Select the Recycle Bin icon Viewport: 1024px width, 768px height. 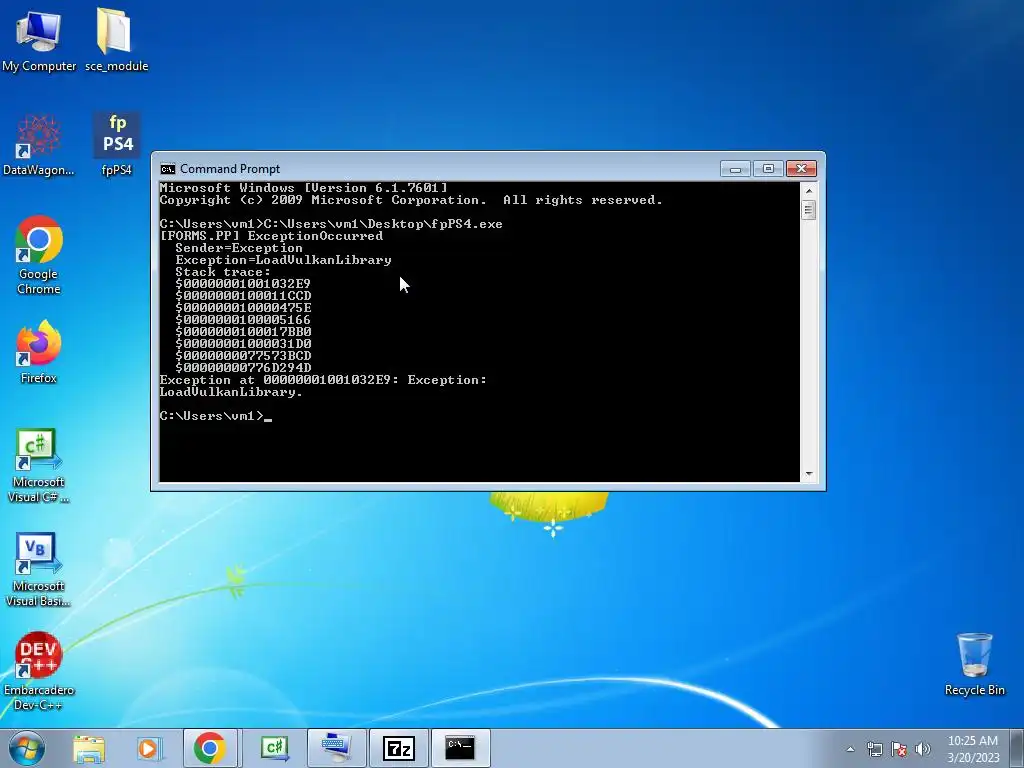tap(974, 664)
